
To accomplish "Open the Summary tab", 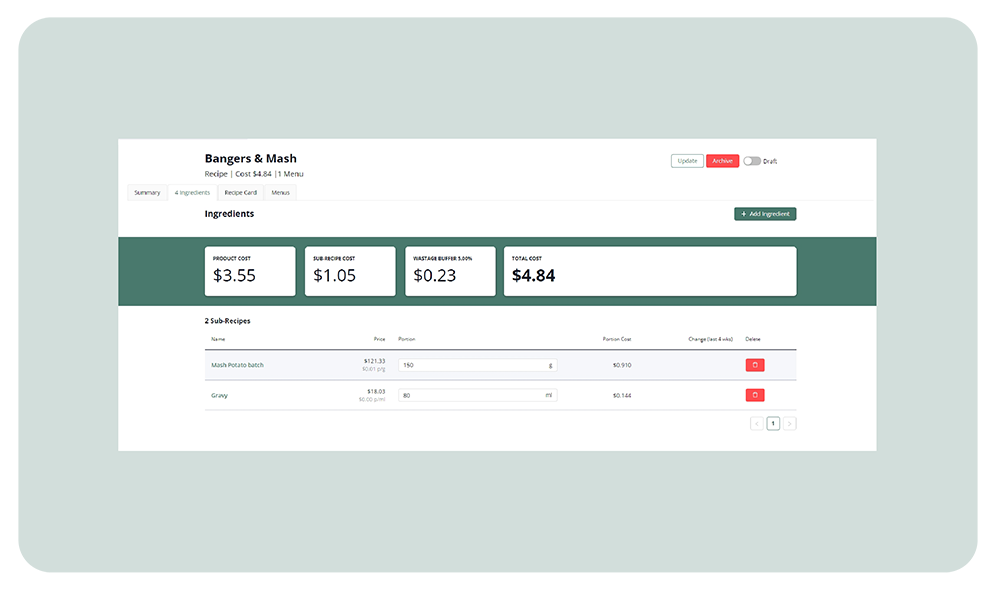I will [x=147, y=192].
